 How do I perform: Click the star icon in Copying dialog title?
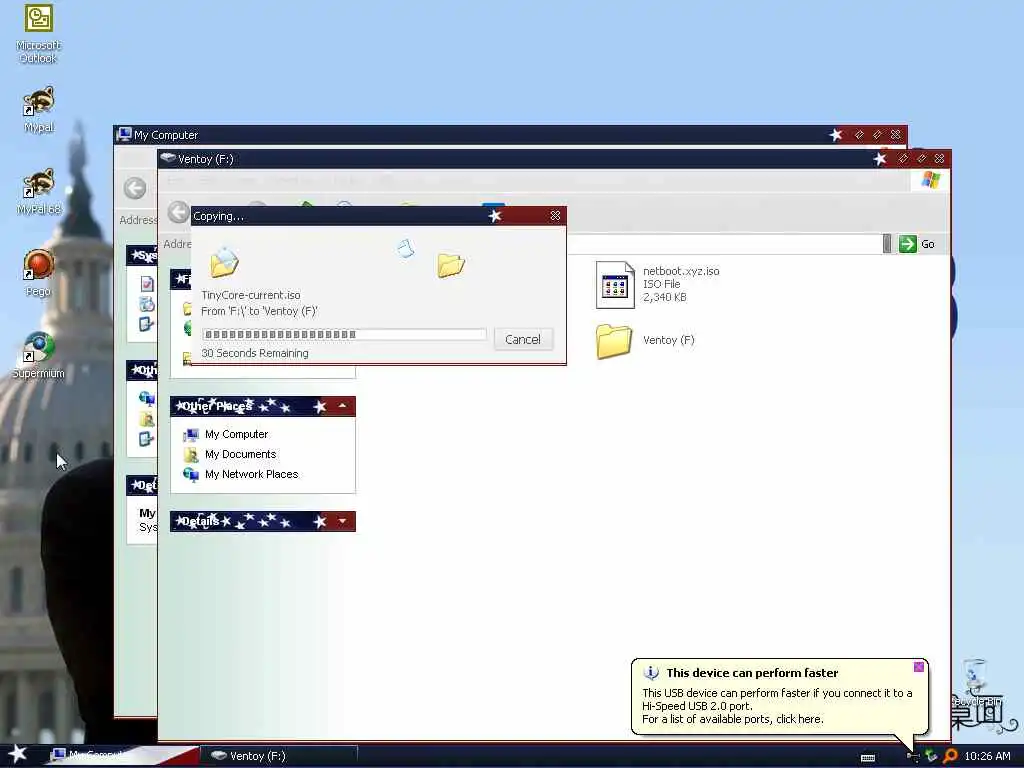point(495,216)
